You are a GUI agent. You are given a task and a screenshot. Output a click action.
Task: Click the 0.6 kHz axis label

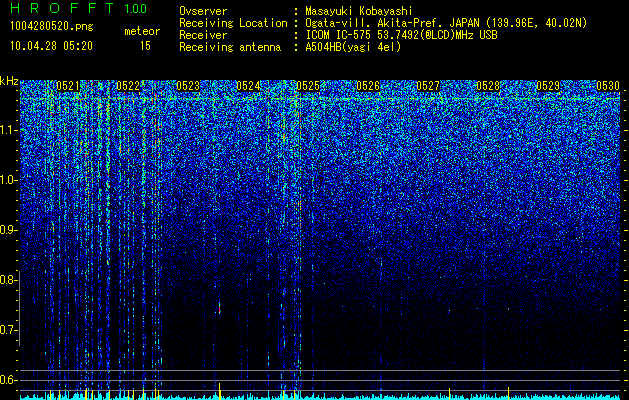pos(8,380)
